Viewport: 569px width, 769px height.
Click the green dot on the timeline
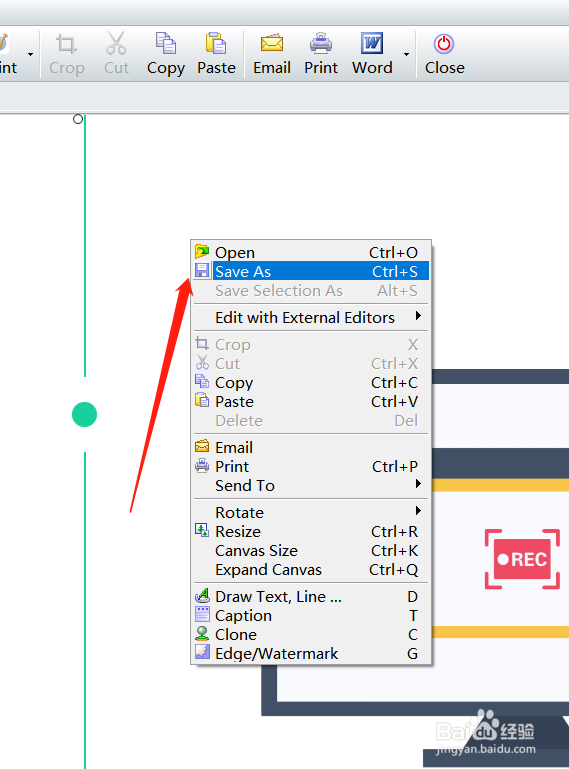point(84,414)
